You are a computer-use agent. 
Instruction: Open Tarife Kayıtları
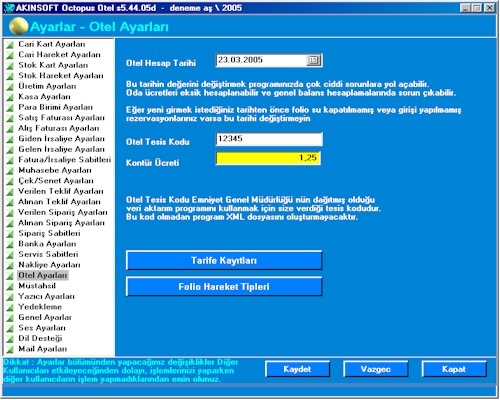point(224,260)
